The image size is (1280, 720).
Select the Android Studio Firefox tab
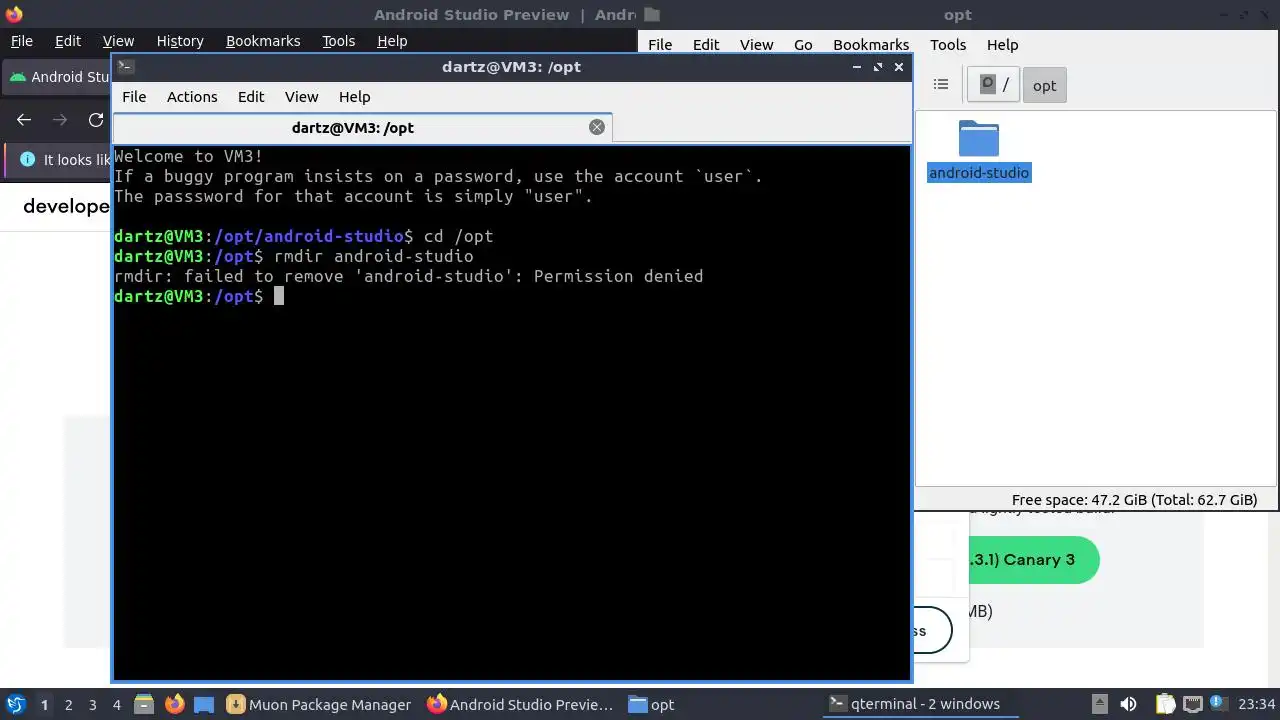58,77
